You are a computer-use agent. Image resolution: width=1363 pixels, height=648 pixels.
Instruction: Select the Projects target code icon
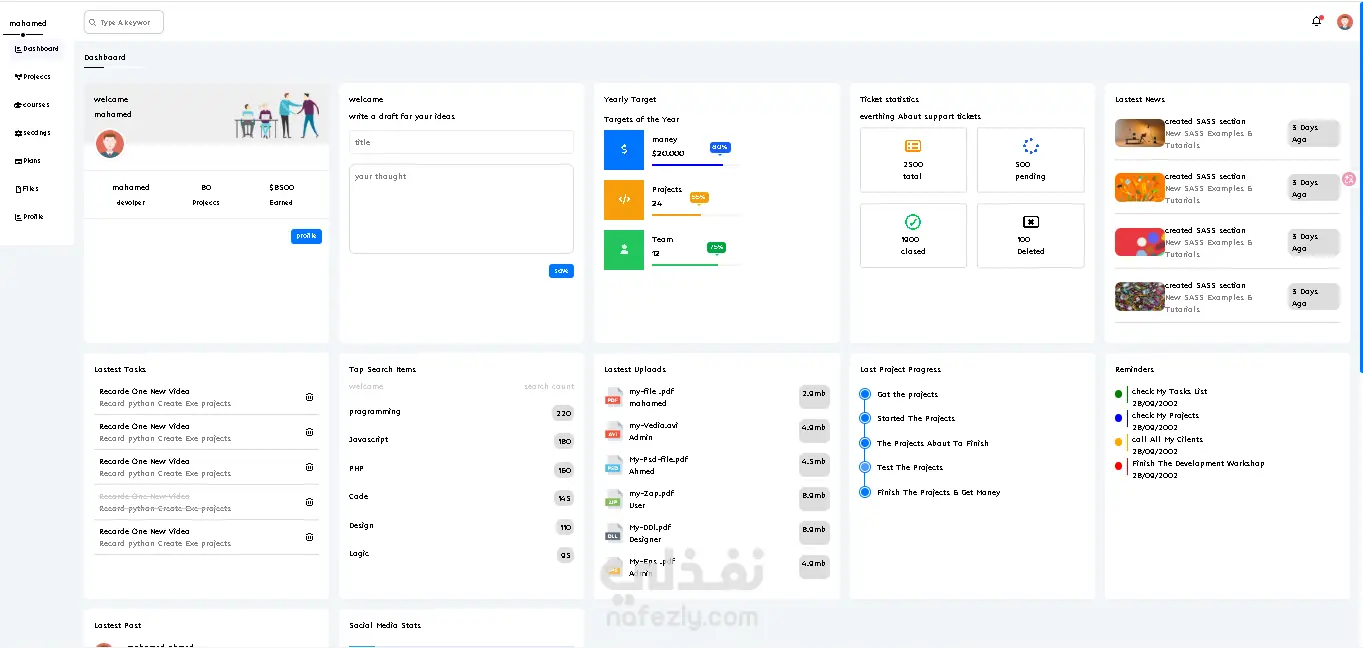pos(624,199)
